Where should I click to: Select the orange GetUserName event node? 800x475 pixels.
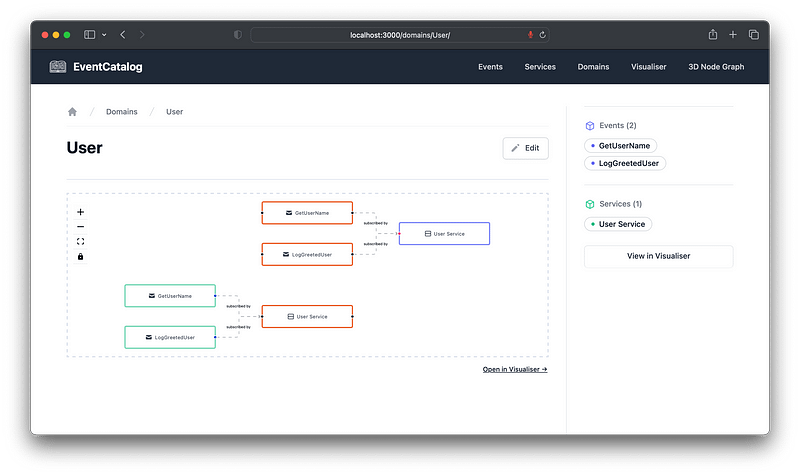pos(307,213)
